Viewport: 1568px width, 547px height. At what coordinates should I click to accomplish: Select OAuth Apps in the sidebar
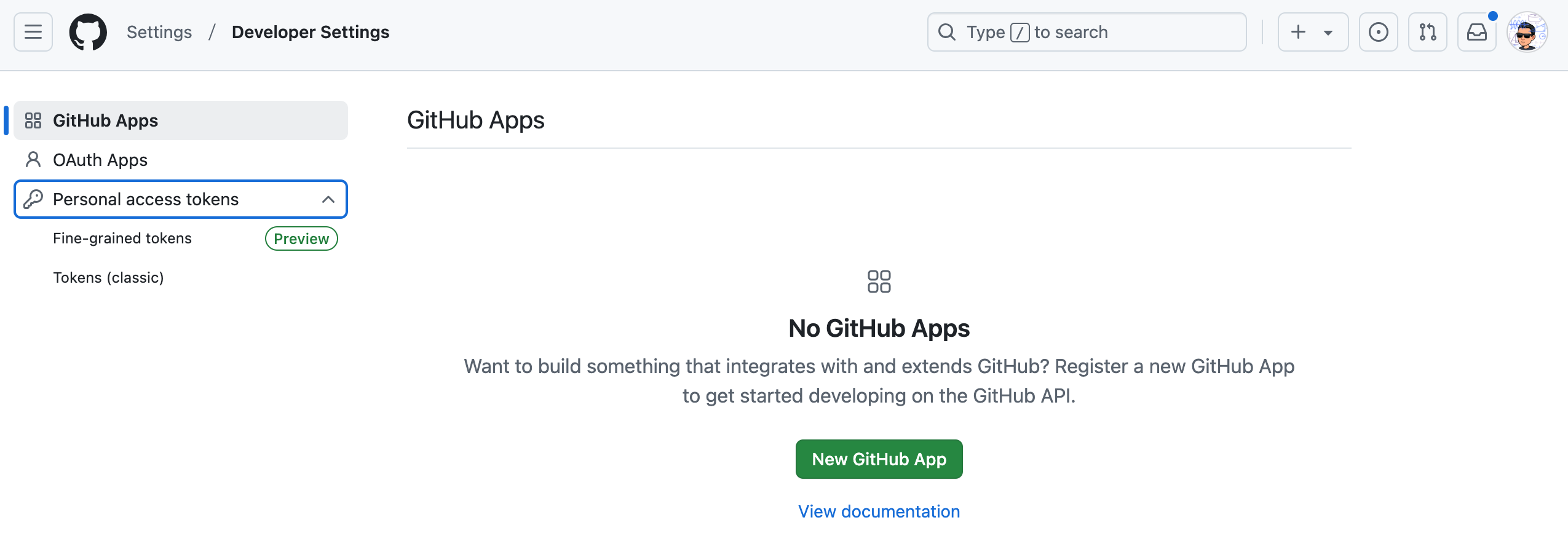click(x=100, y=160)
